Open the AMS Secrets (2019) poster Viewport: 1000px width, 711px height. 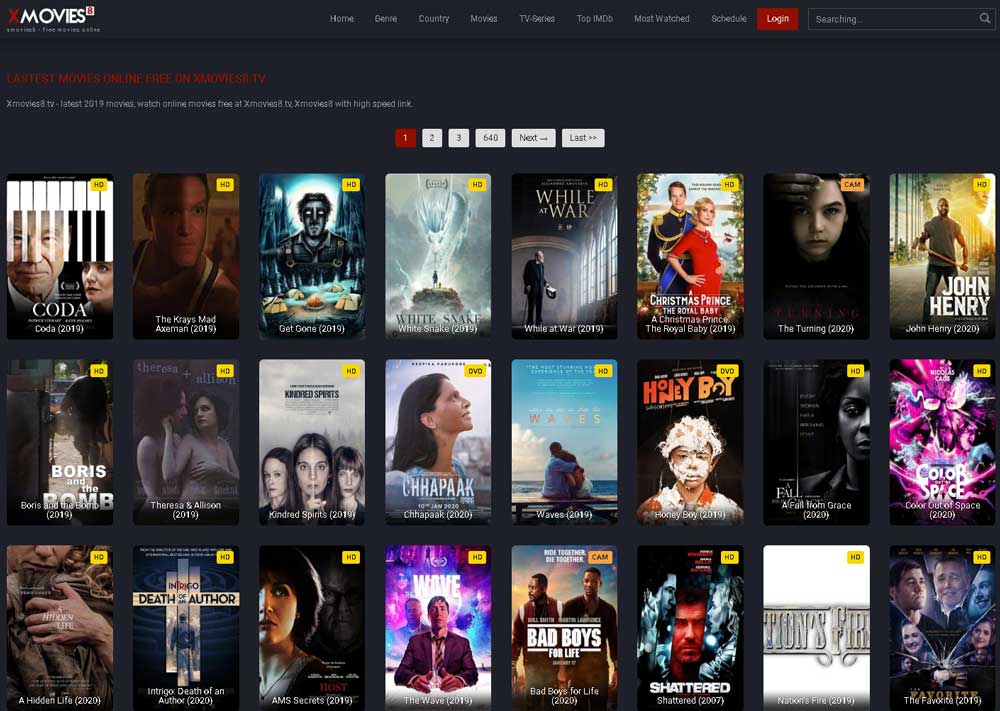[312, 627]
